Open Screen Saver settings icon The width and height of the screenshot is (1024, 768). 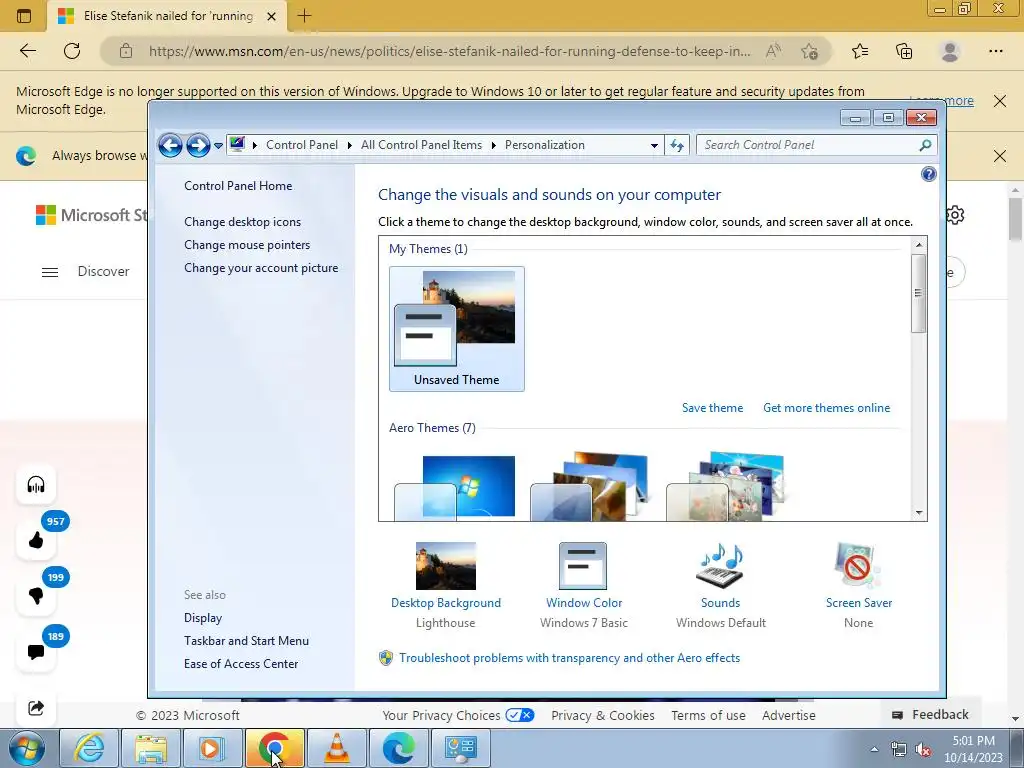(858, 566)
